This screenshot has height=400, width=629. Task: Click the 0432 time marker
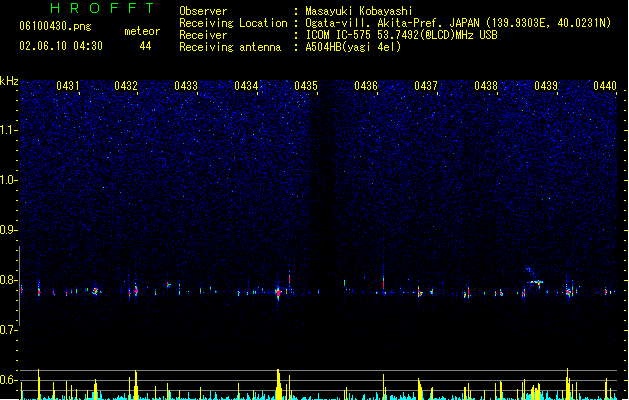click(126, 86)
